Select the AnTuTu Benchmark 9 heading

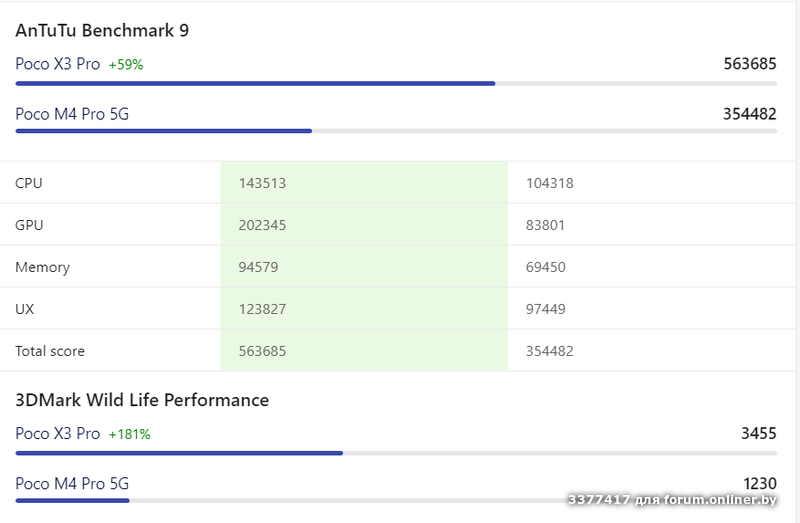tap(102, 30)
